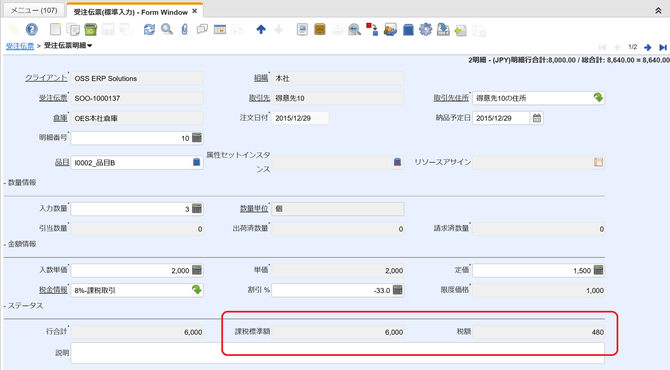Image resolution: width=670 pixels, height=370 pixels.
Task: Open the 取引先住所 dropdown
Action: tap(598, 98)
